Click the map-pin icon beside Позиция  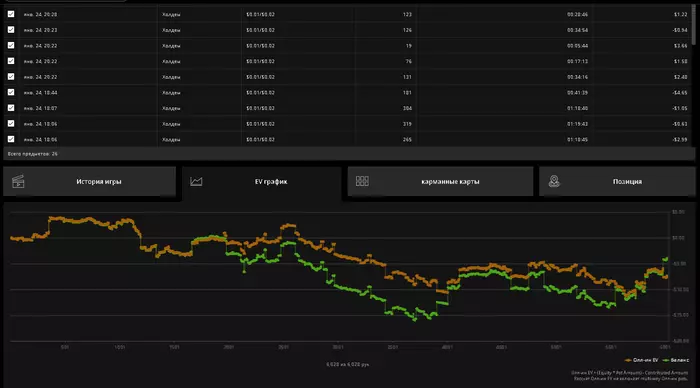(554, 181)
